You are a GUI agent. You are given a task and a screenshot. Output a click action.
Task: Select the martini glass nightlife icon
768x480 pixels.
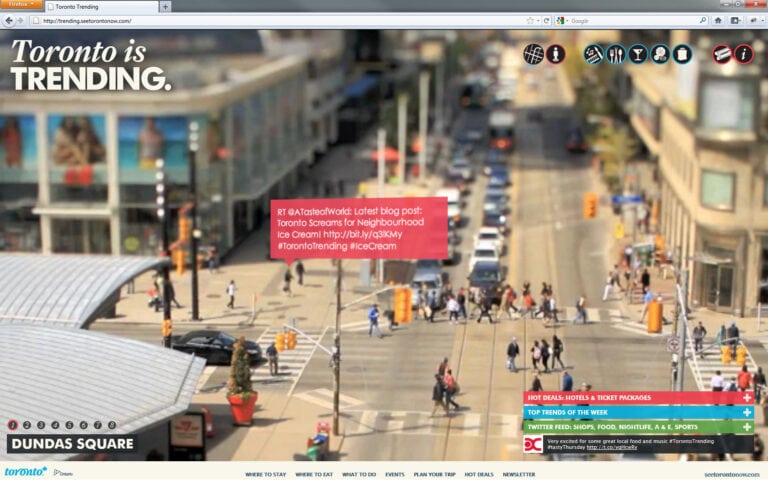click(638, 54)
